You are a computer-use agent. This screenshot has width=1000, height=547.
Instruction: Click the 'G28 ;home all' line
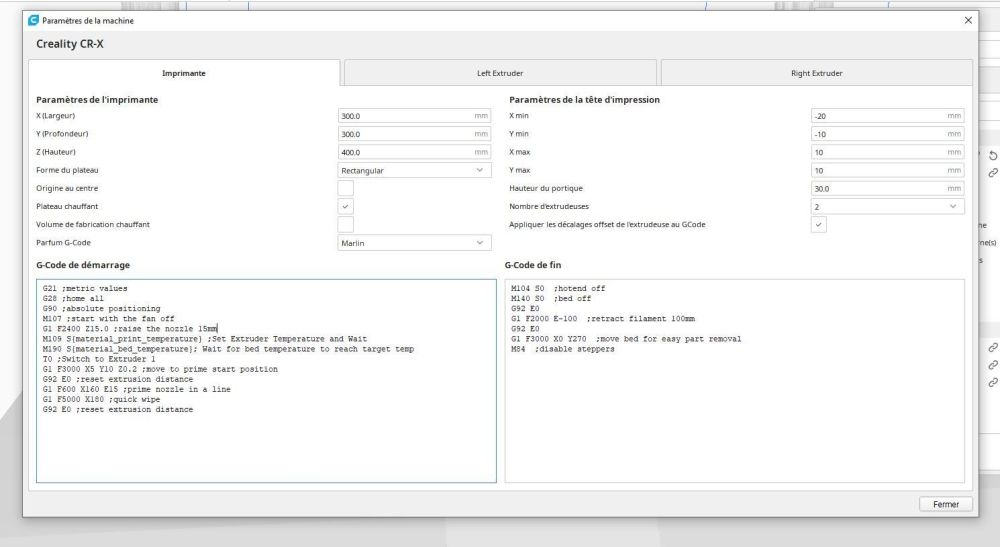coord(73,298)
